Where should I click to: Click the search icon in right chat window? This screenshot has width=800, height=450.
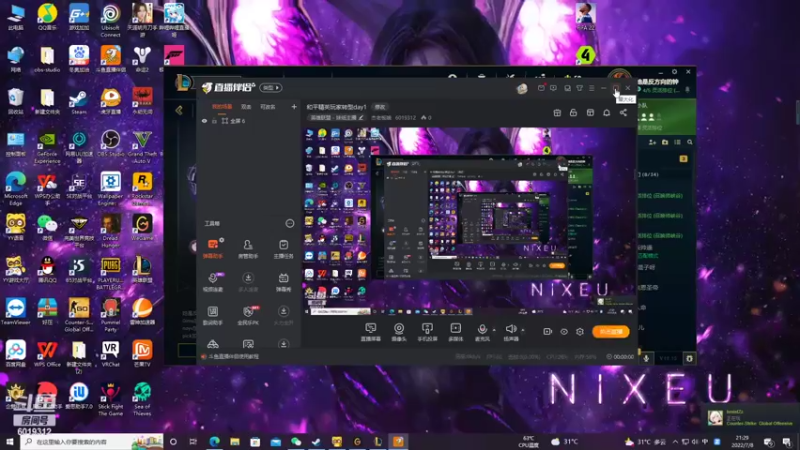[690, 142]
